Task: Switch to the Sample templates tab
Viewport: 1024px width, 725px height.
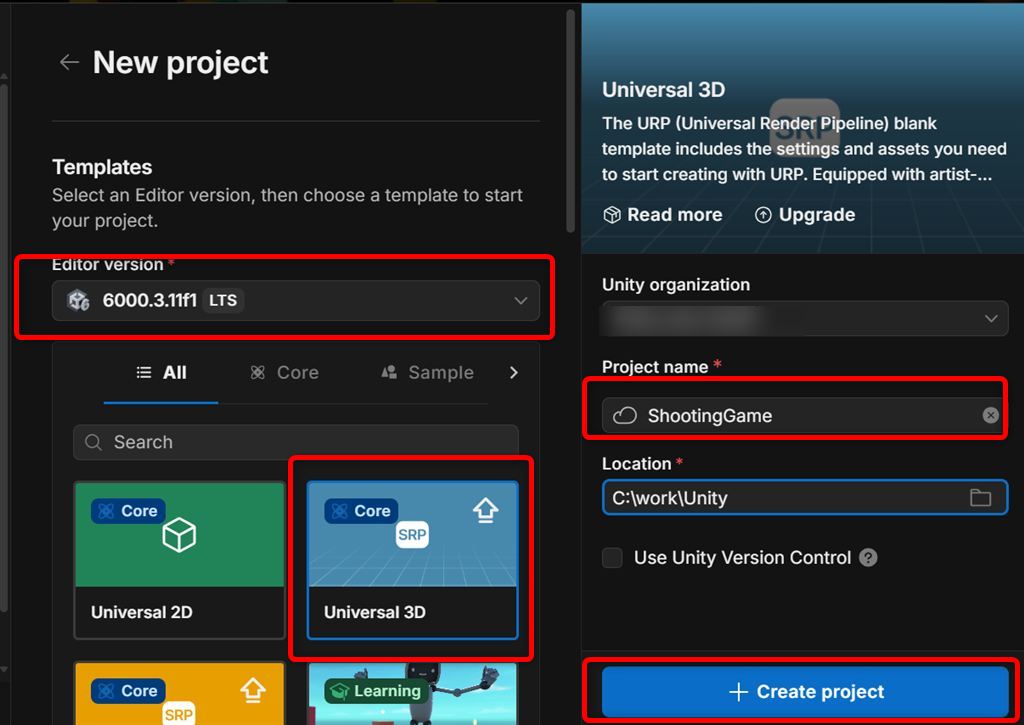Action: tap(428, 372)
